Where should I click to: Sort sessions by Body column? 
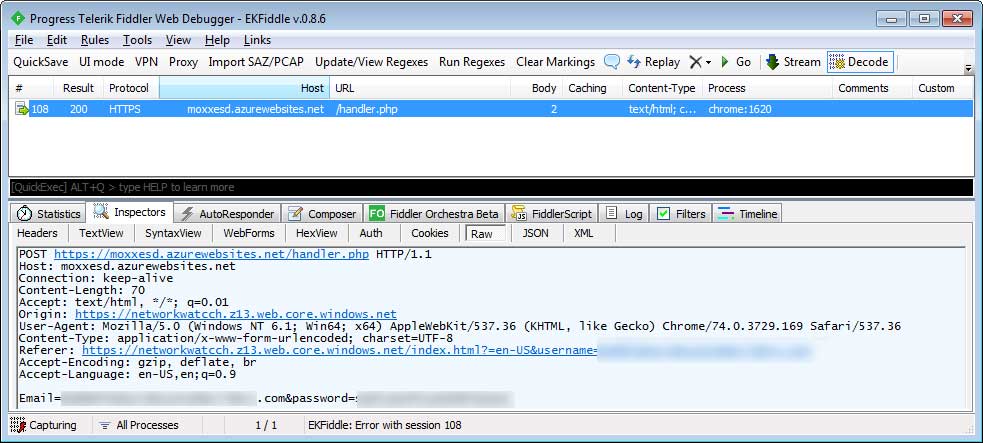tap(537, 88)
